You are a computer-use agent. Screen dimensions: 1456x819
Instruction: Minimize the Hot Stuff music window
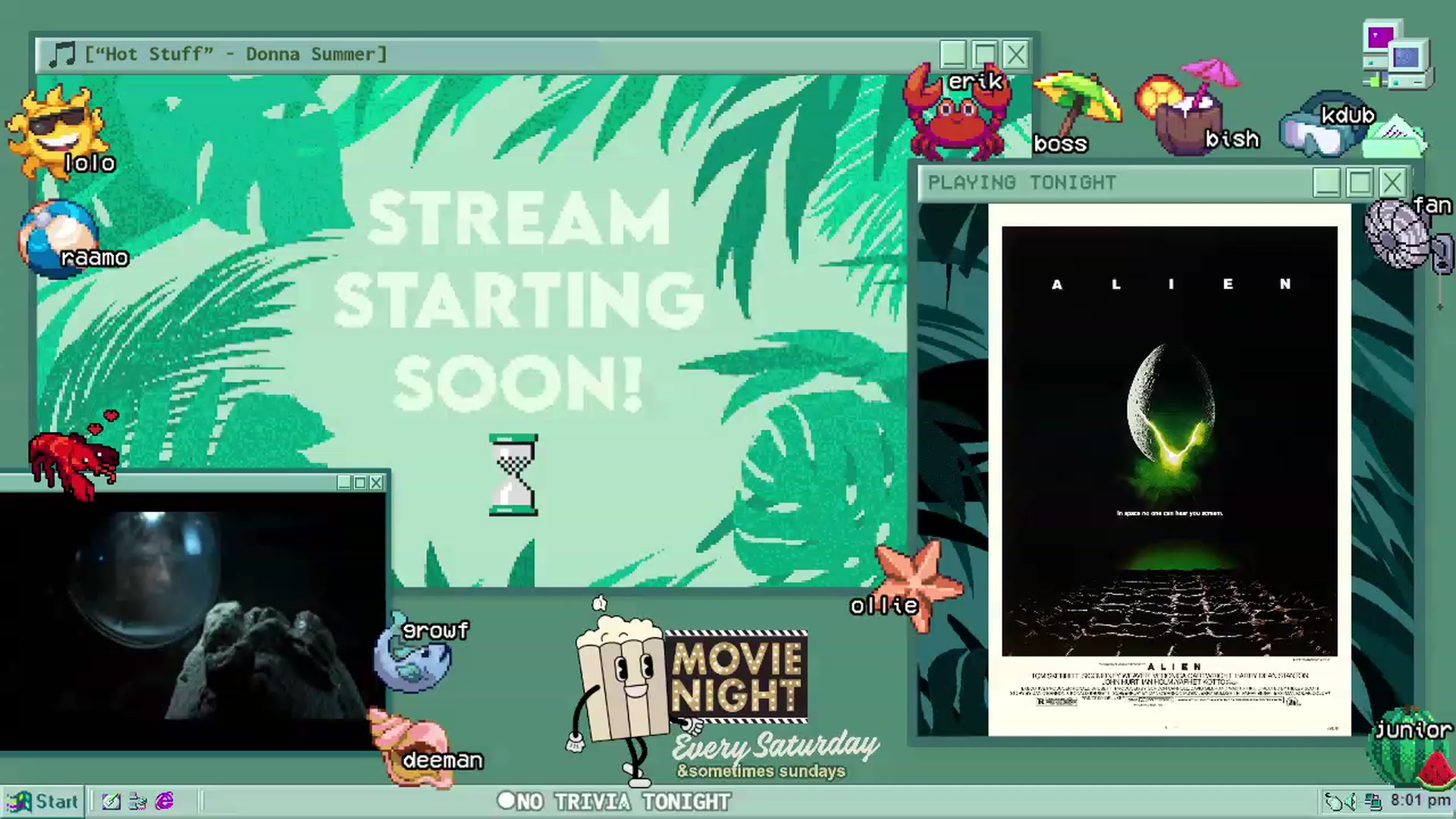(953, 55)
